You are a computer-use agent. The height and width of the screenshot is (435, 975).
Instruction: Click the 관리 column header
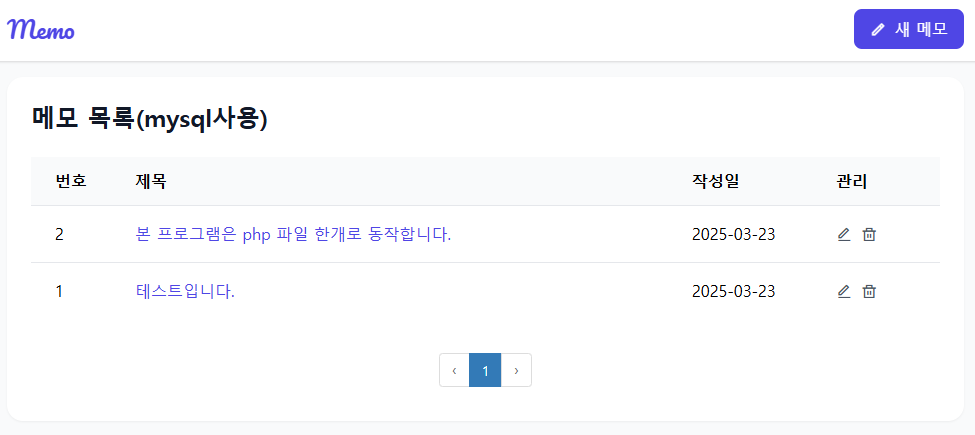click(x=852, y=181)
